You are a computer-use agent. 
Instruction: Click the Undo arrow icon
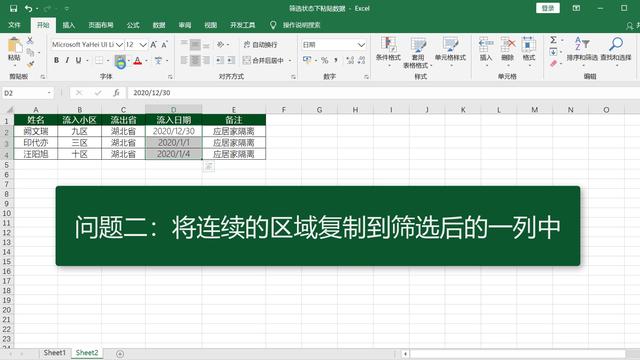tap(28, 8)
